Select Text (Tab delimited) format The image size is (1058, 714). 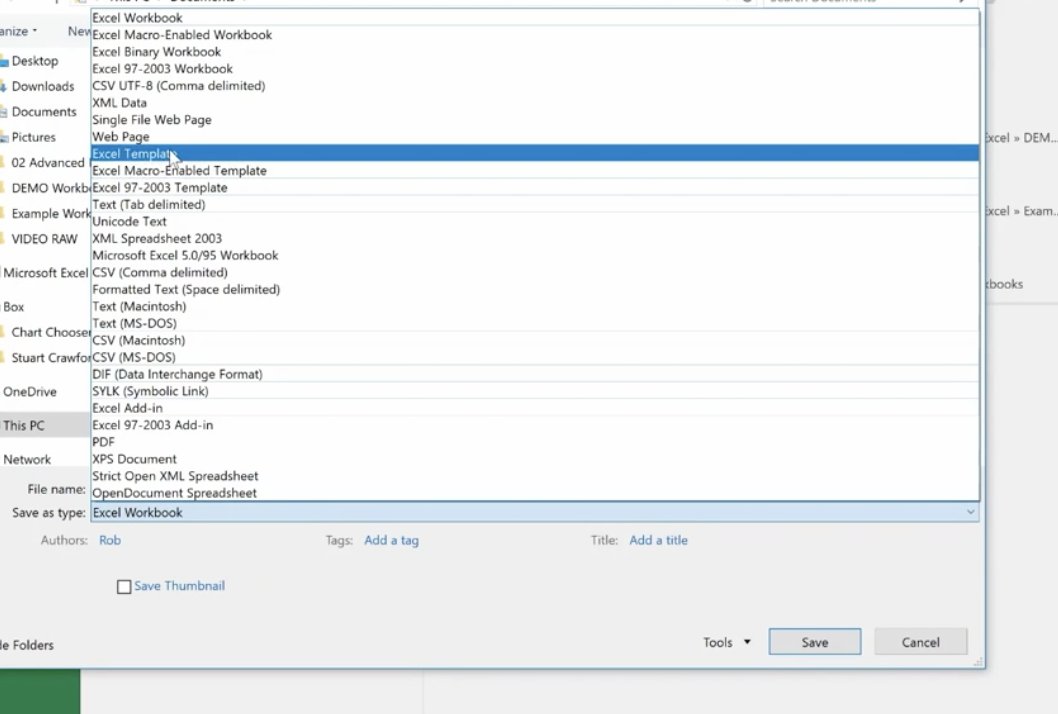pos(535,204)
